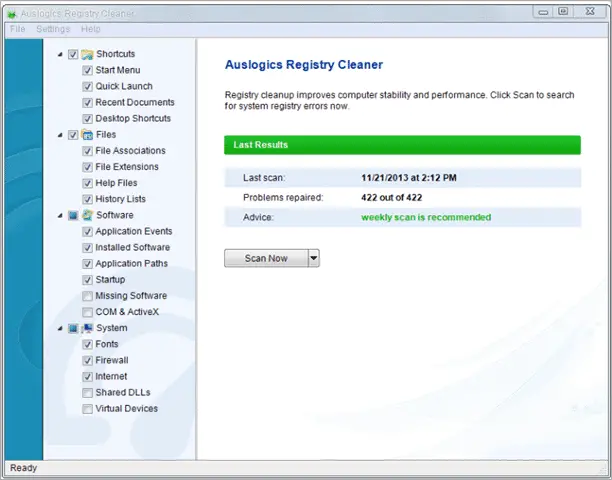Uncheck Application Paths checkbox
Viewport: 612px width, 480px height.
(87, 264)
